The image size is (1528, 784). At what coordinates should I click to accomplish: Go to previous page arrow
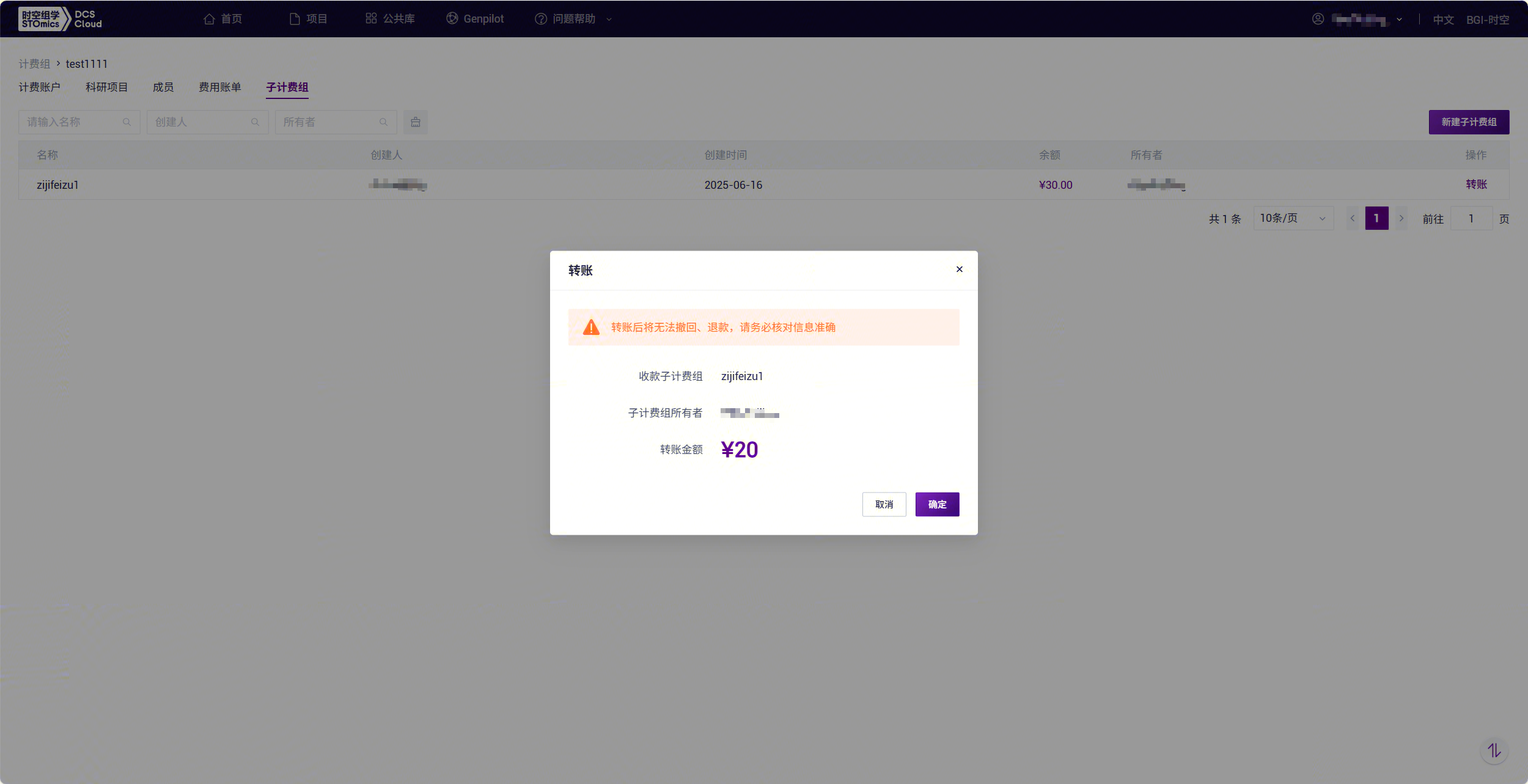(1352, 218)
